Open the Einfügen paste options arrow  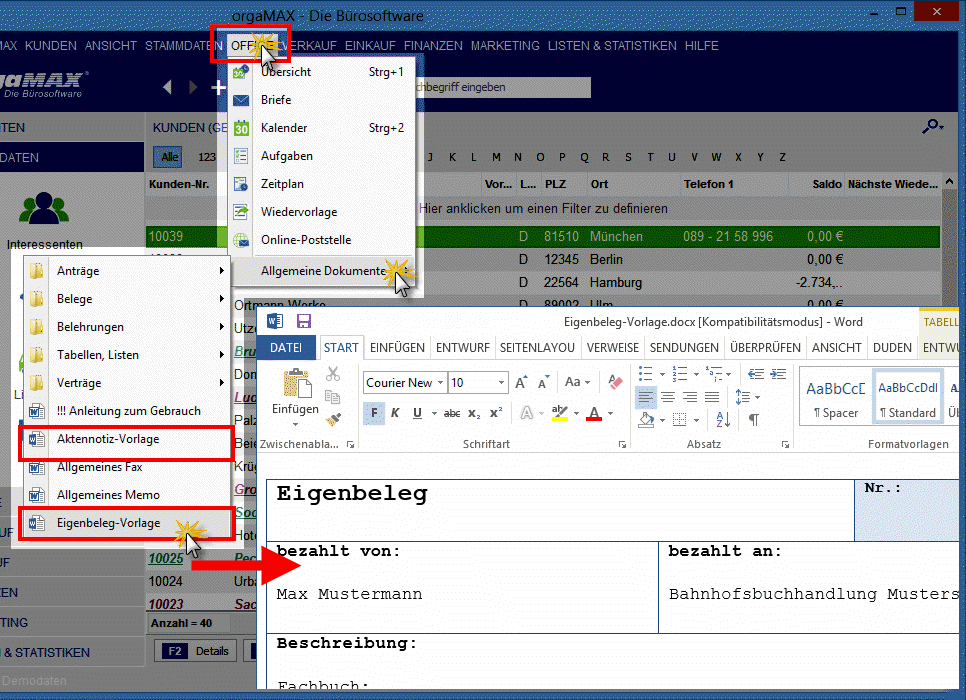(x=295, y=424)
